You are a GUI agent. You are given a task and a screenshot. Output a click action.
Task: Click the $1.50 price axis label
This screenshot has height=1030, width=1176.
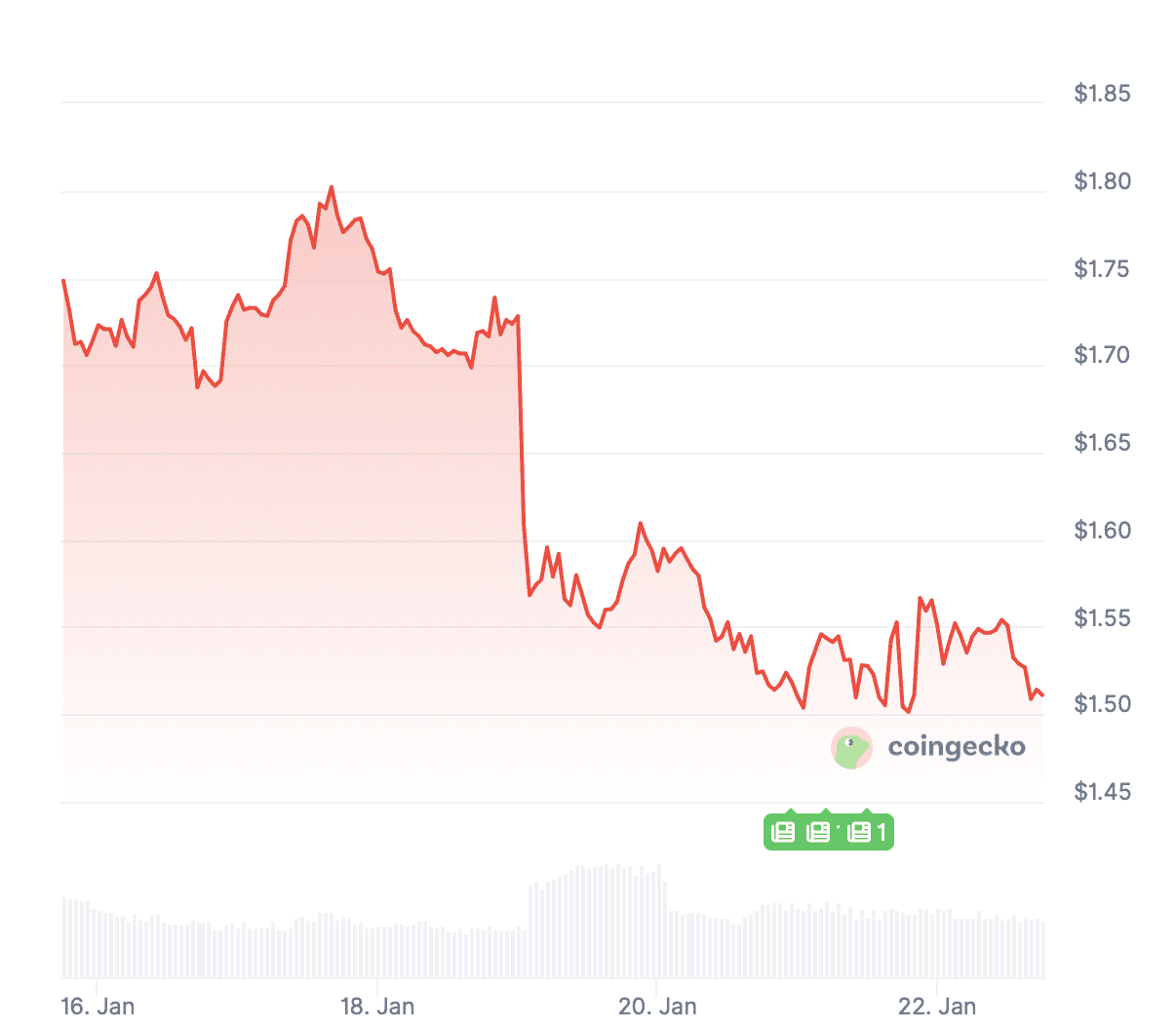pos(1102,704)
